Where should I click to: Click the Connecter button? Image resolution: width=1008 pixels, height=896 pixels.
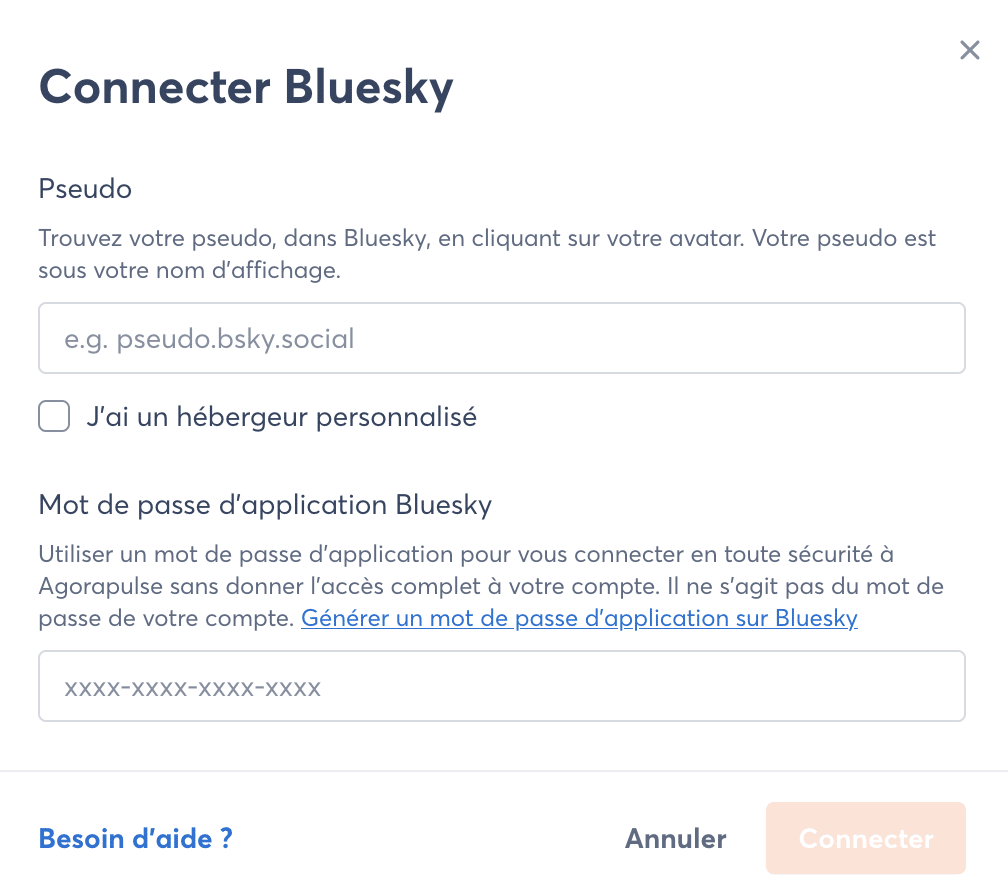865,838
